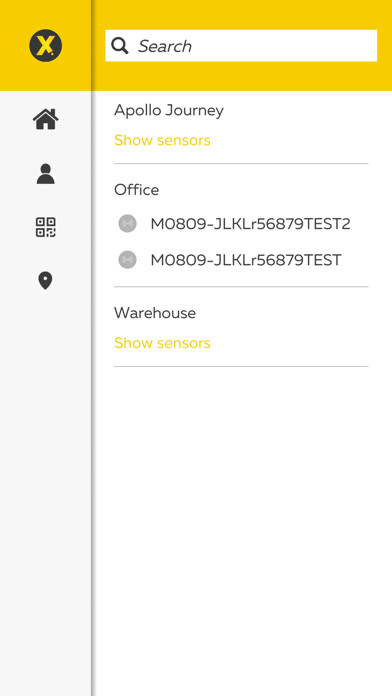Click sensor signal icon beside M0809-JLKLr56879TEST

127,260
